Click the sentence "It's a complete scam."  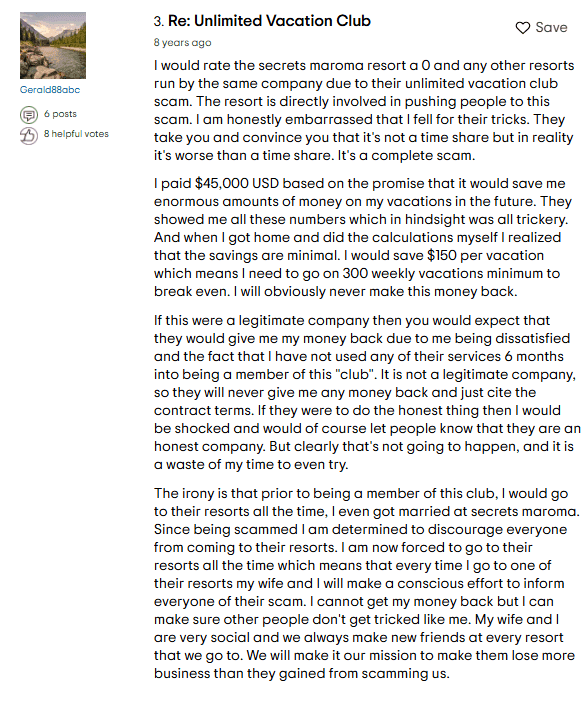pyautogui.click(x=406, y=156)
